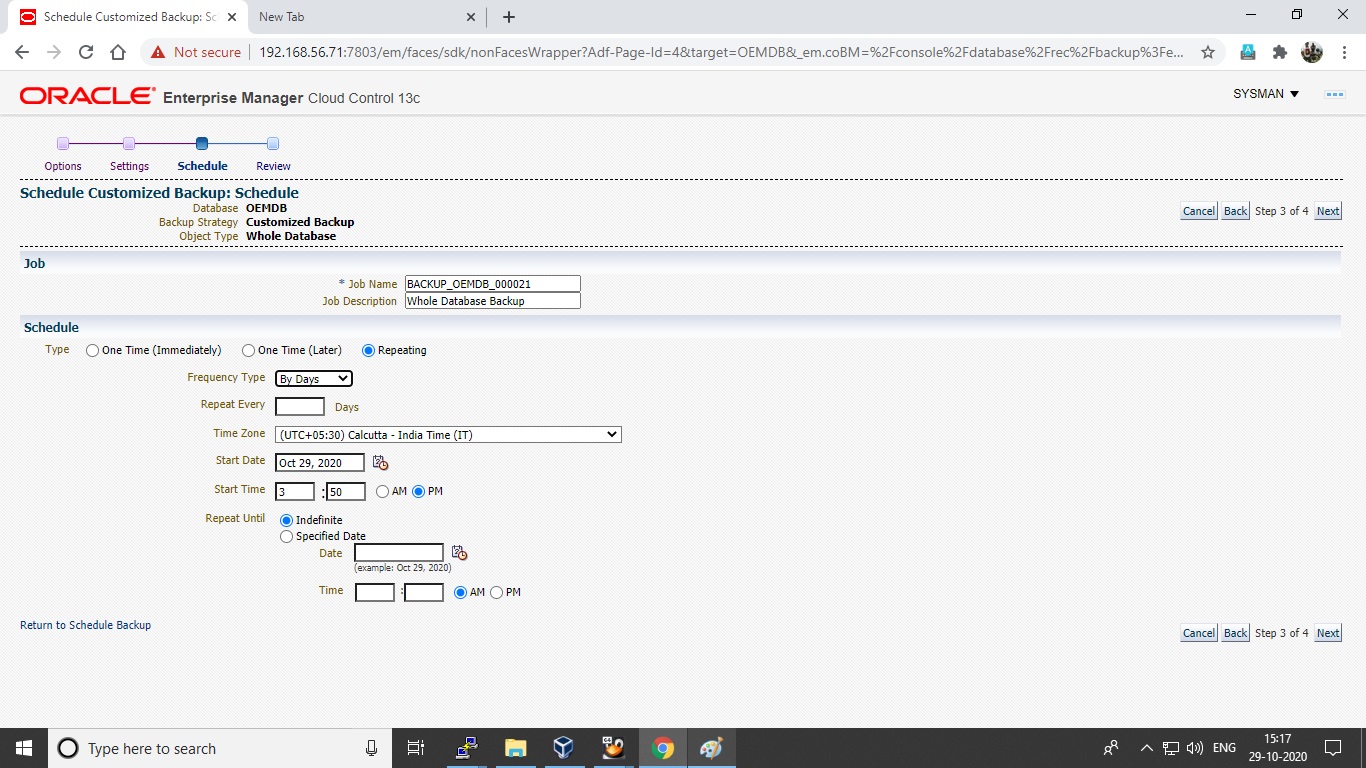The width and height of the screenshot is (1366, 768).
Task: Click the Next button
Action: click(1327, 211)
